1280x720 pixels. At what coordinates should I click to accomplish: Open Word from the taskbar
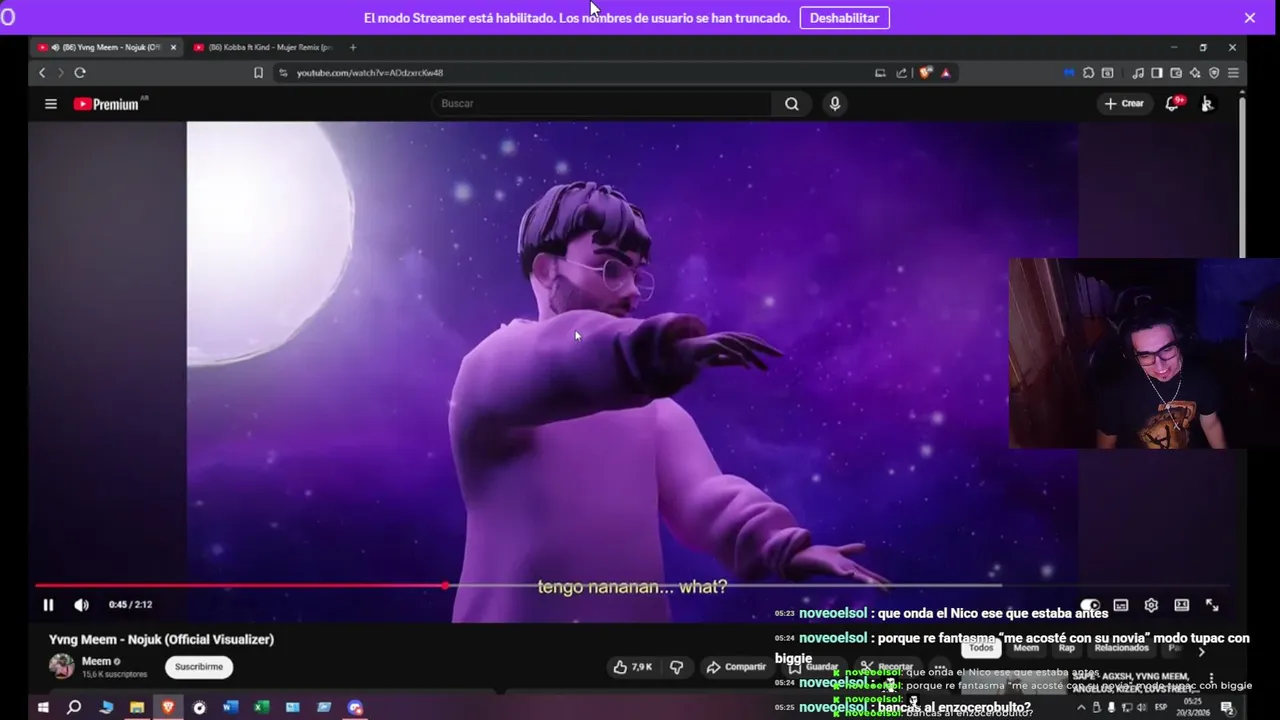pyautogui.click(x=230, y=708)
